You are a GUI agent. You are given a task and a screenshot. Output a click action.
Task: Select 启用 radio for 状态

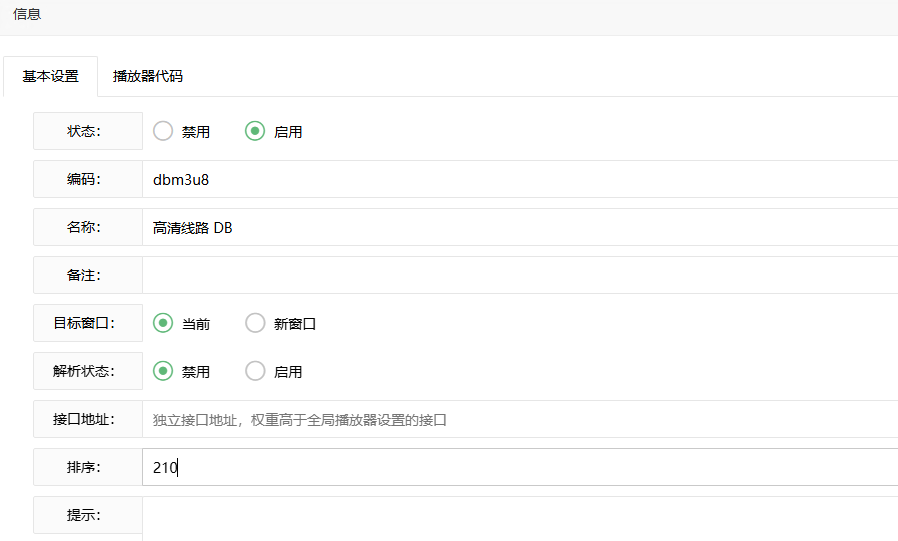click(x=255, y=131)
